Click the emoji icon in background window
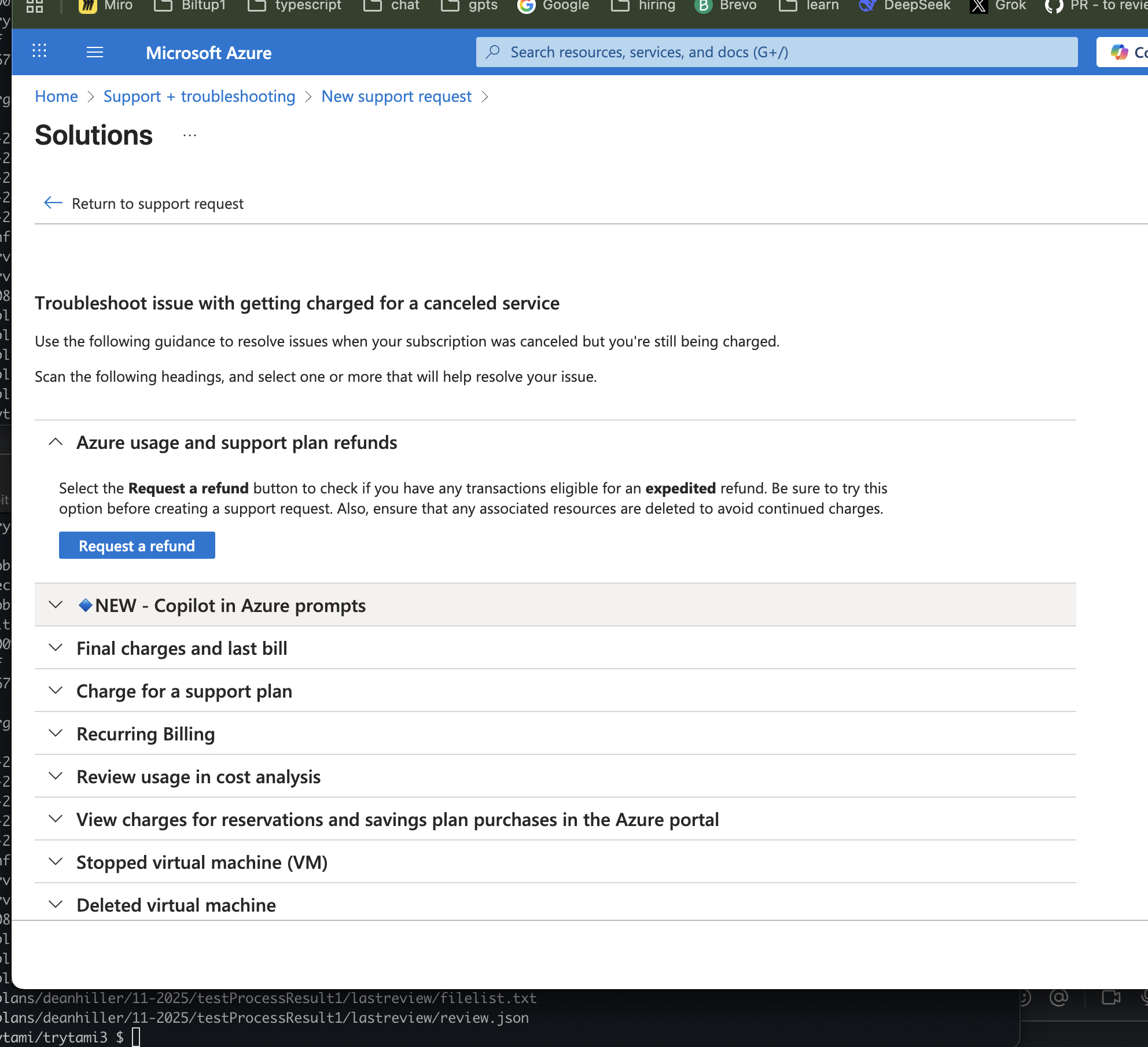 [x=1025, y=997]
